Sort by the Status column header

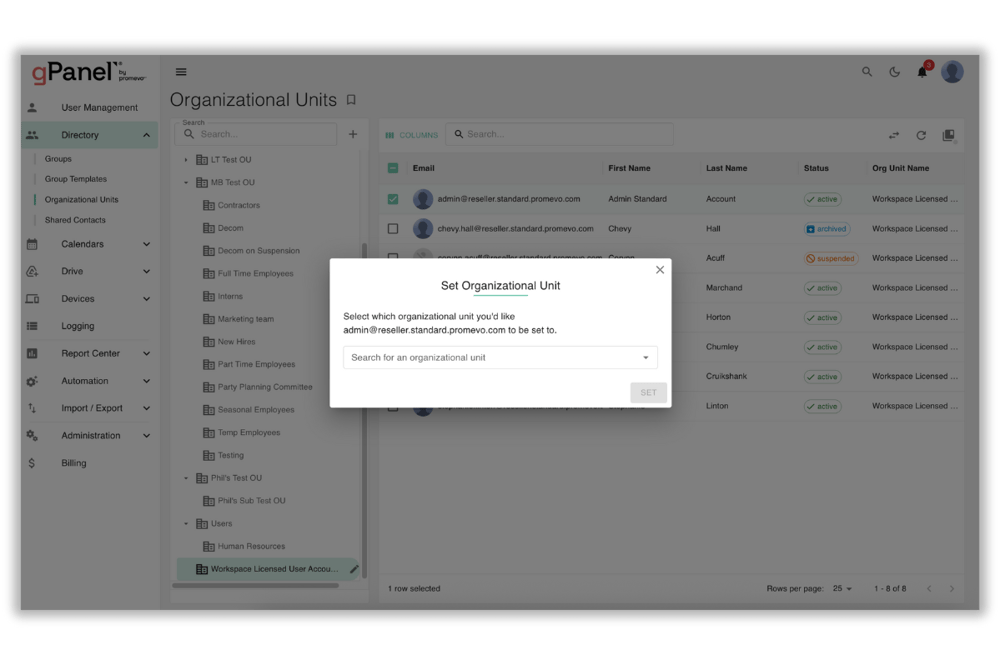[x=816, y=168]
